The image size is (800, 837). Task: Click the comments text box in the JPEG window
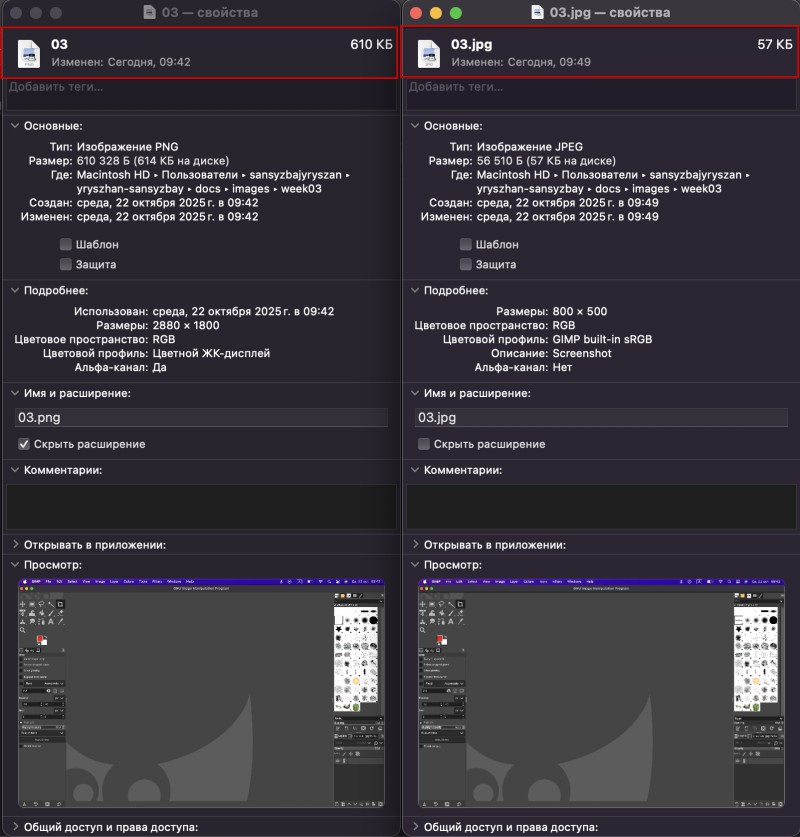[x=600, y=506]
